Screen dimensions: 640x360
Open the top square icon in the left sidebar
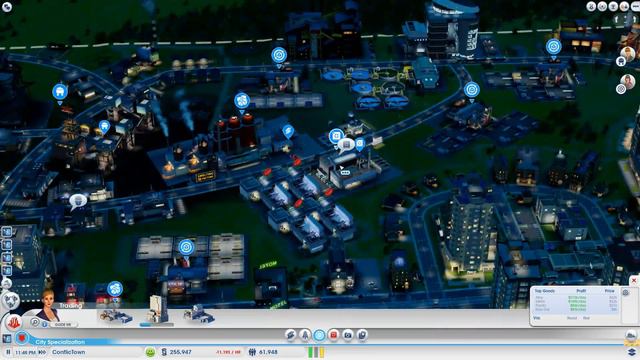tap(7, 232)
